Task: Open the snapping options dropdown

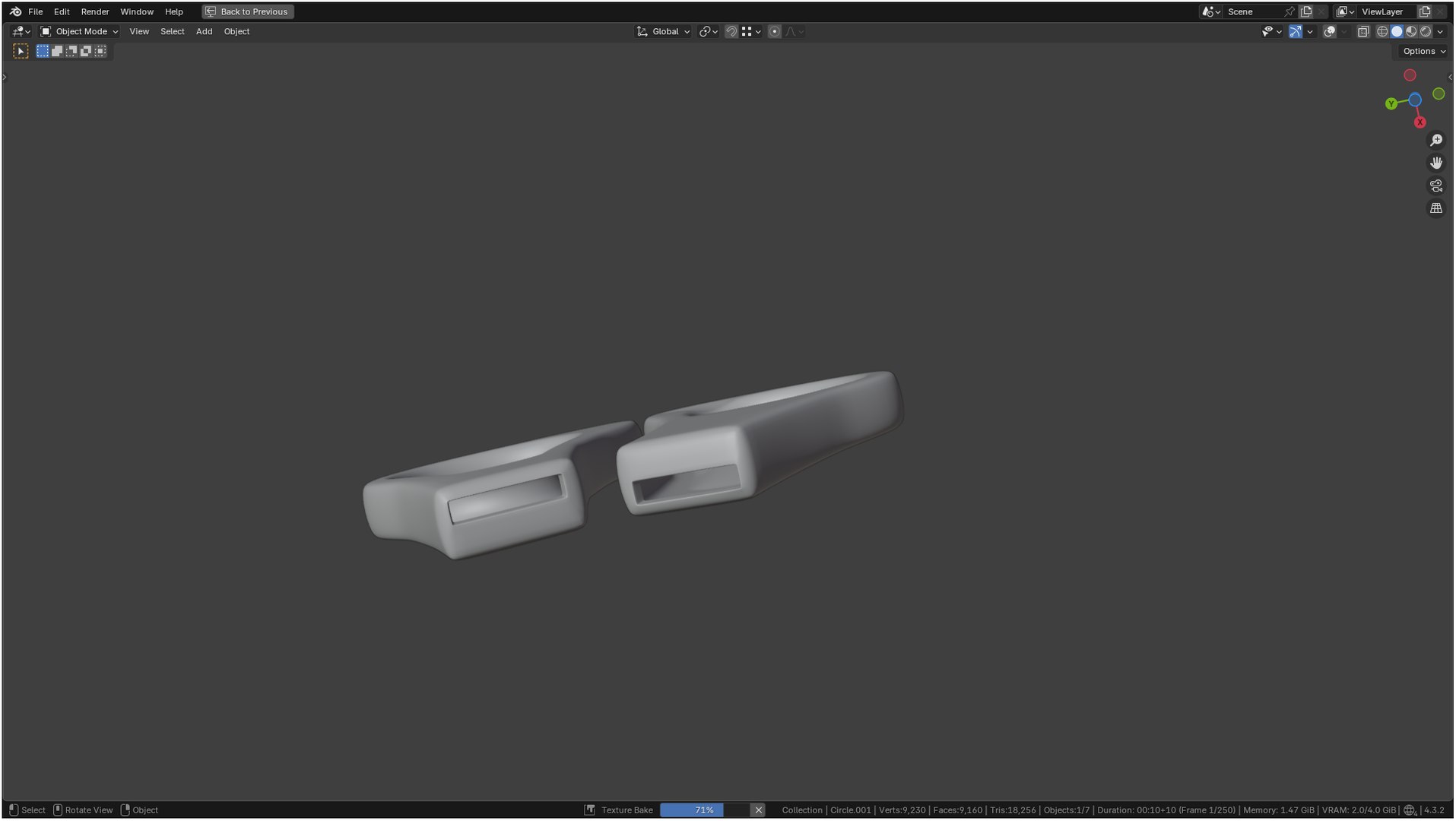Action: 751,31
